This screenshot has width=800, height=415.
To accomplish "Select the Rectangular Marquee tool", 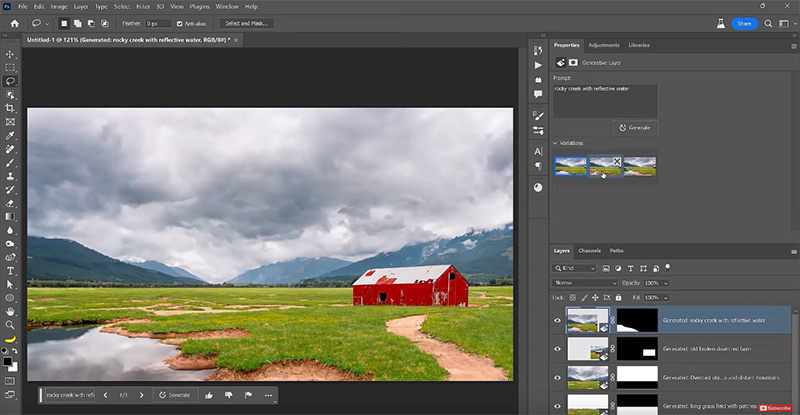I will (10, 68).
